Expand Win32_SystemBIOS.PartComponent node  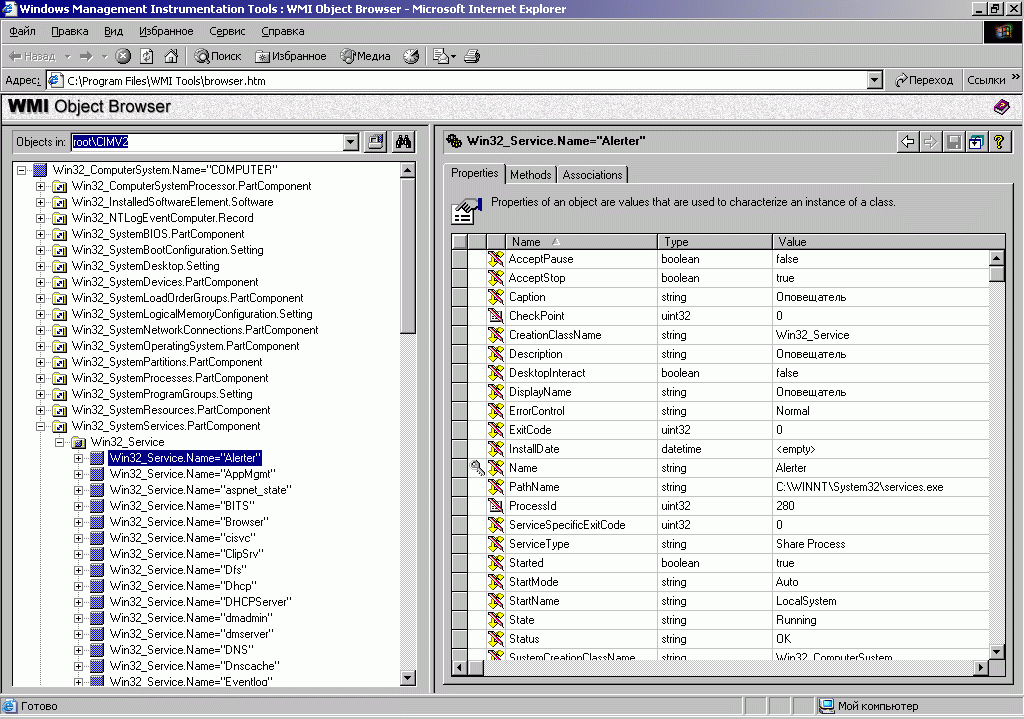tap(40, 234)
